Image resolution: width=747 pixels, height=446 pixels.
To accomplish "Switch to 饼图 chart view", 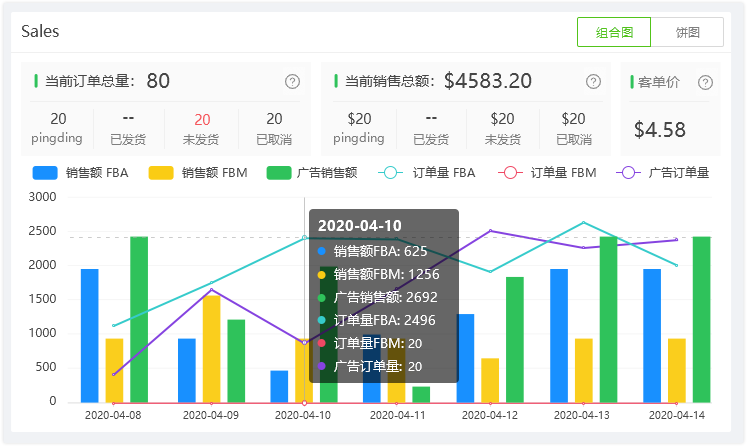I will tap(687, 32).
